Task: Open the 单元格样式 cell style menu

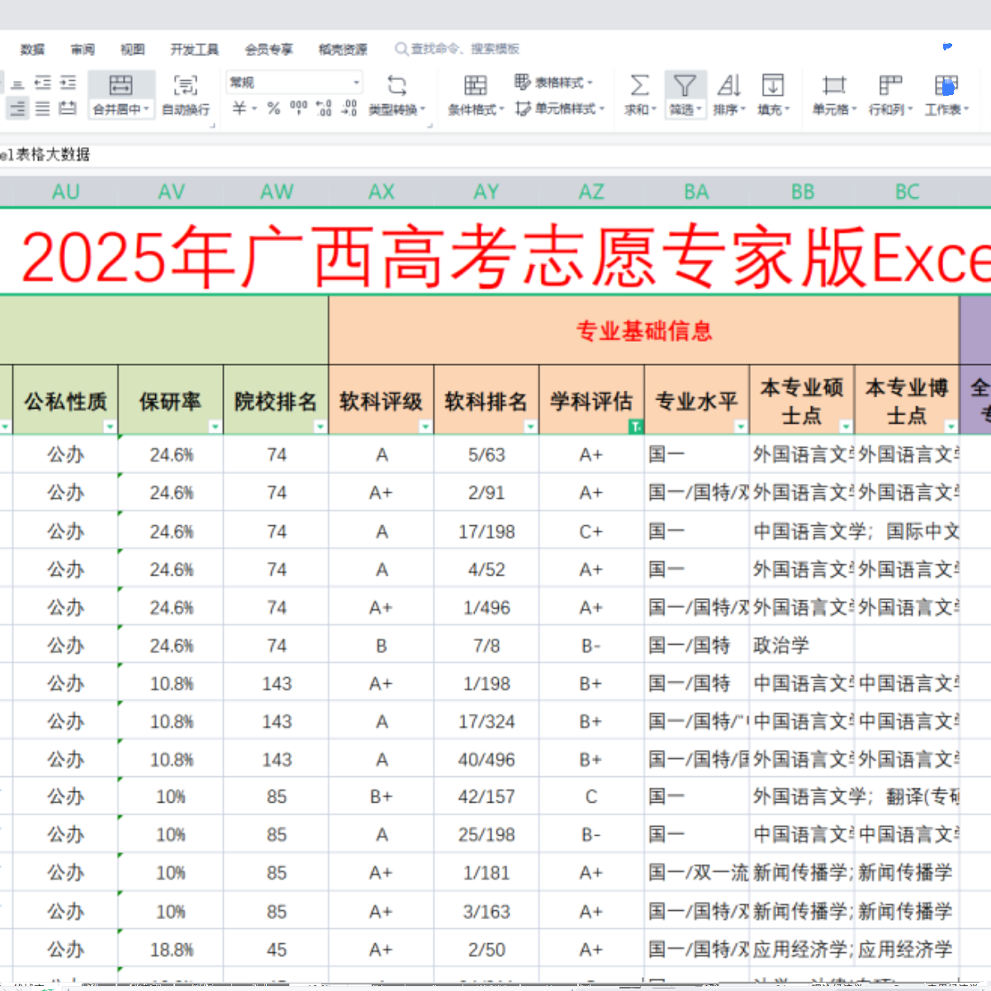Action: coord(560,109)
